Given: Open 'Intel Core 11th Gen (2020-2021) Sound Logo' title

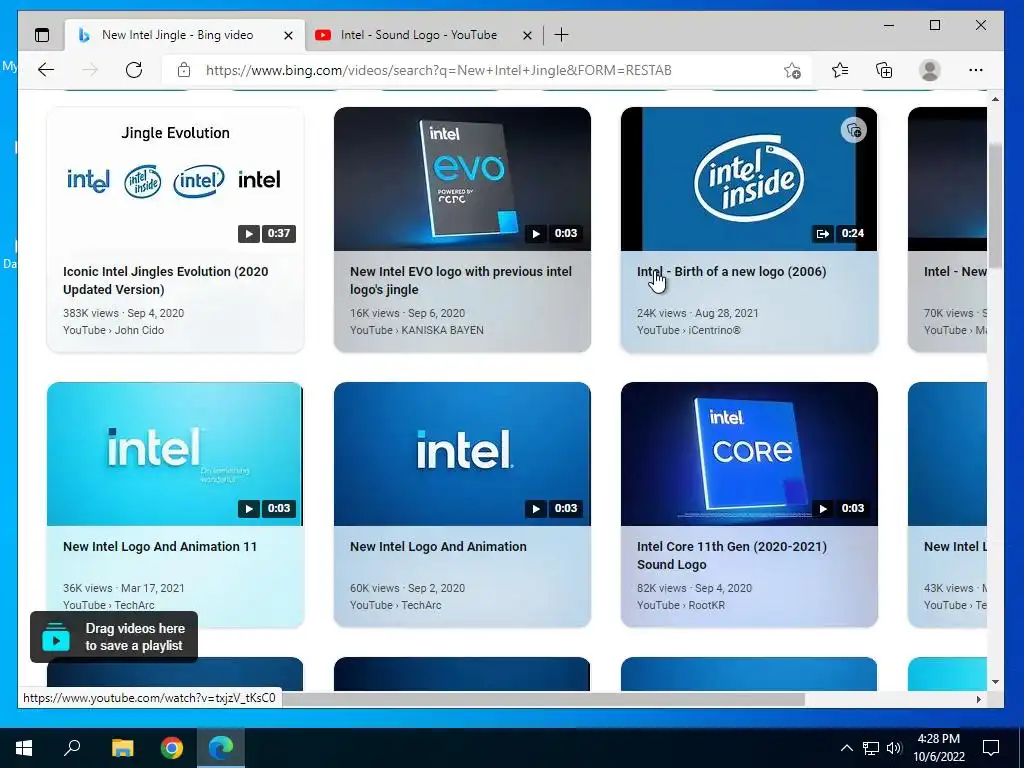Looking at the screenshot, I should point(732,555).
